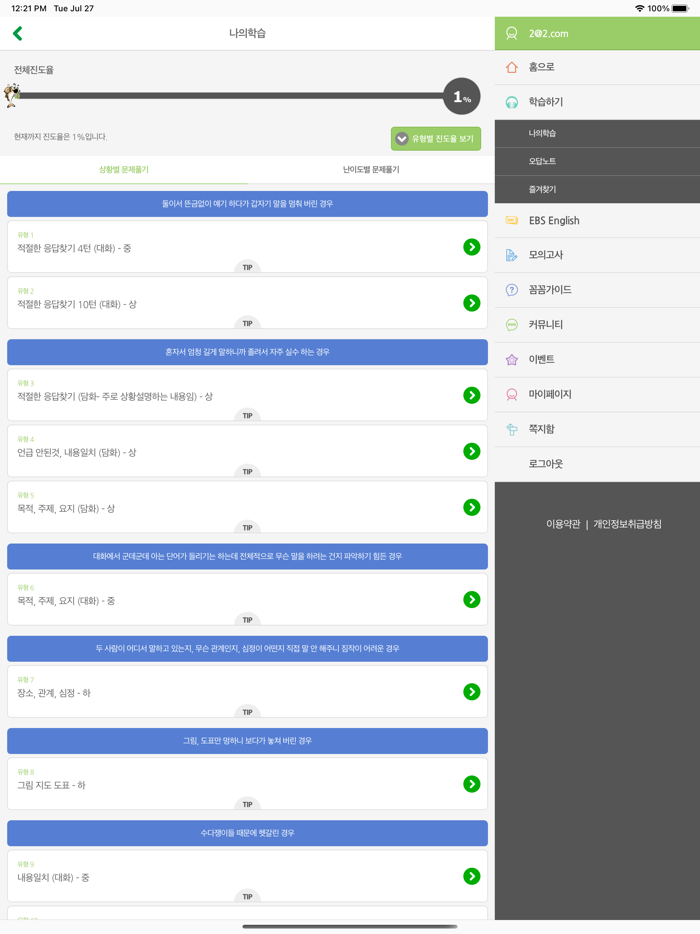Expand TIP under 유형 9

pyautogui.click(x=247, y=897)
